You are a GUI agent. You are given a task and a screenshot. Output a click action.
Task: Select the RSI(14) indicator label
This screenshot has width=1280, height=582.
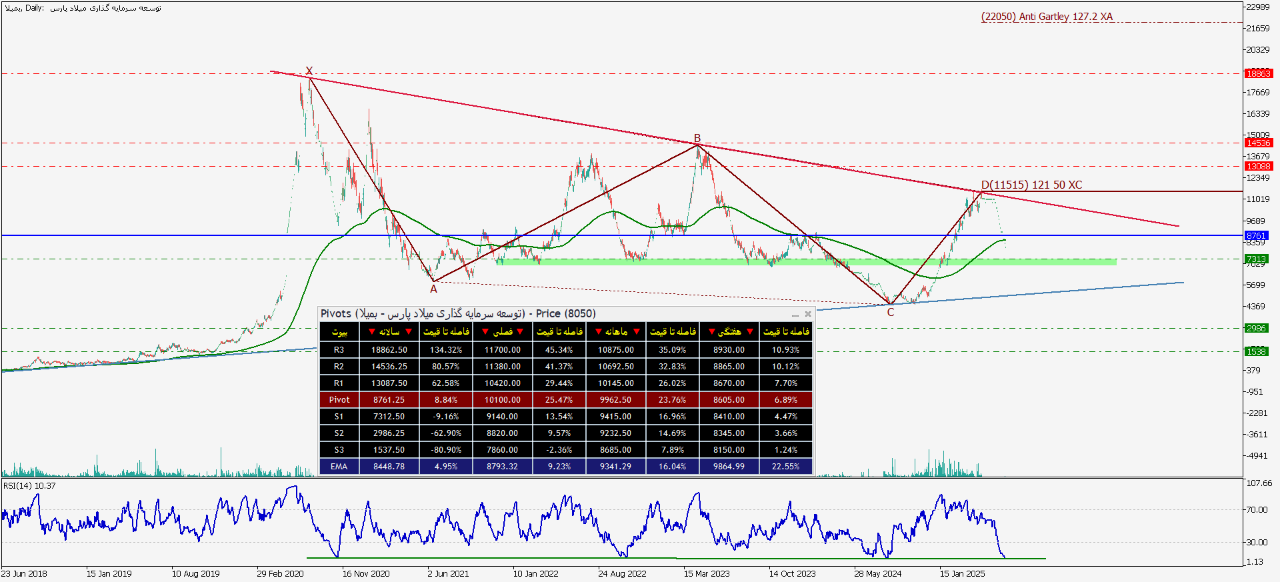28,486
